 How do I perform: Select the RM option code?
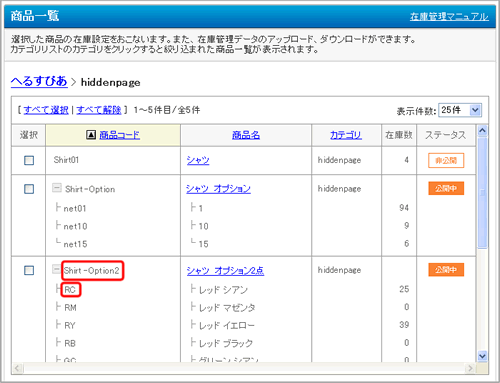pyautogui.click(x=70, y=308)
